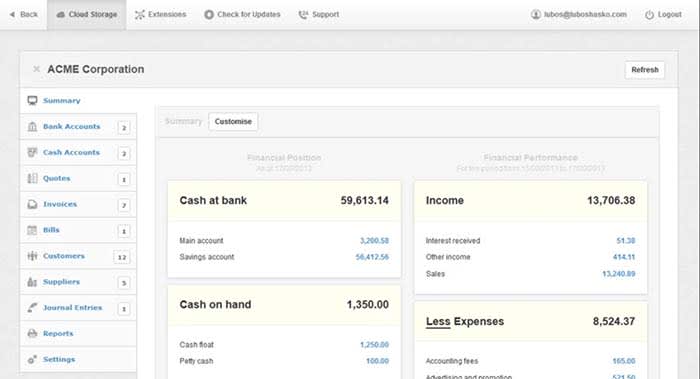Screen dimensions: 700x379
Task: Open the Support menu item
Action: coord(319,15)
